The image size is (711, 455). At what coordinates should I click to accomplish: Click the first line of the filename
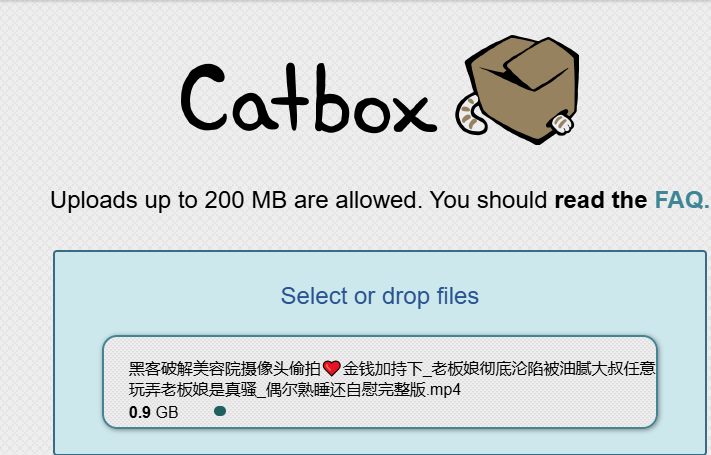click(x=392, y=368)
